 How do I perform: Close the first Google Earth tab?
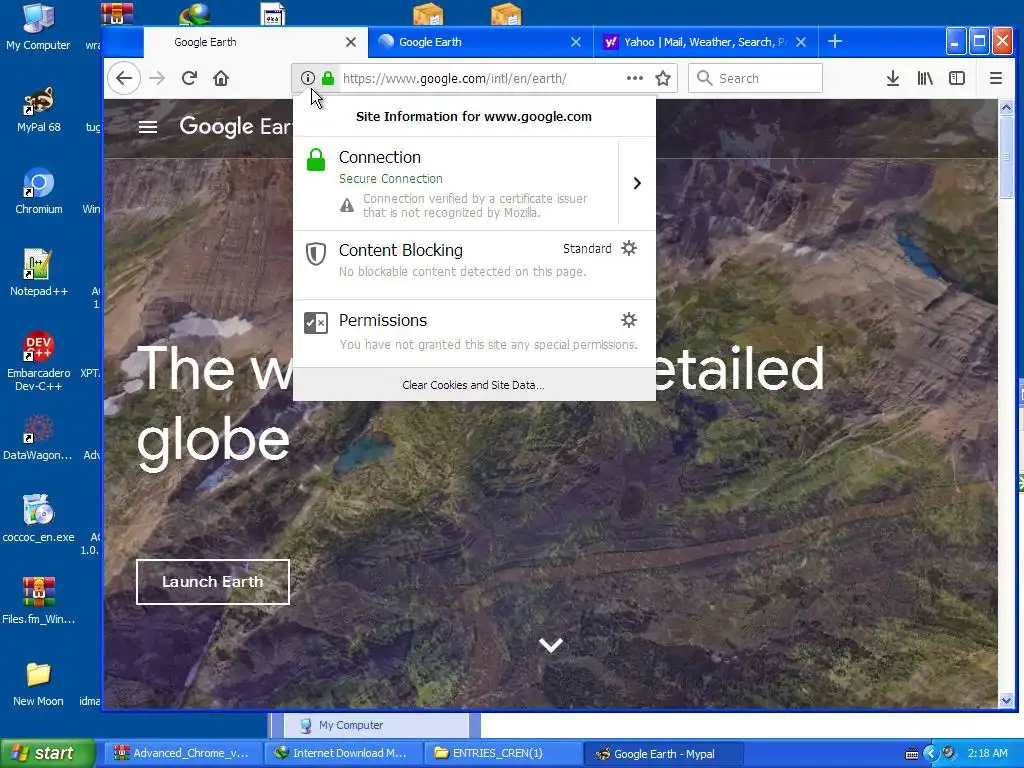[351, 42]
